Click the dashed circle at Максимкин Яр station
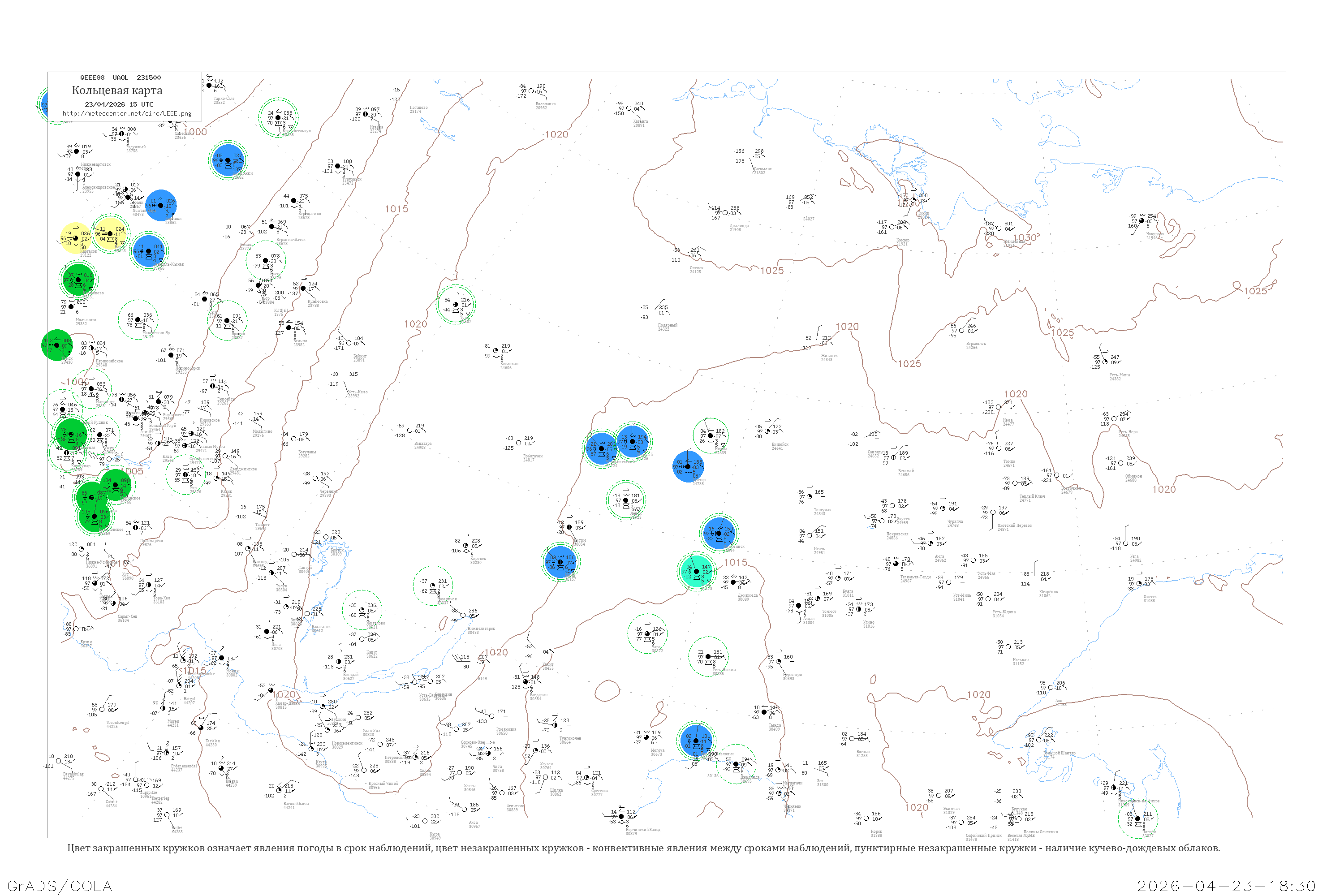 [138, 319]
